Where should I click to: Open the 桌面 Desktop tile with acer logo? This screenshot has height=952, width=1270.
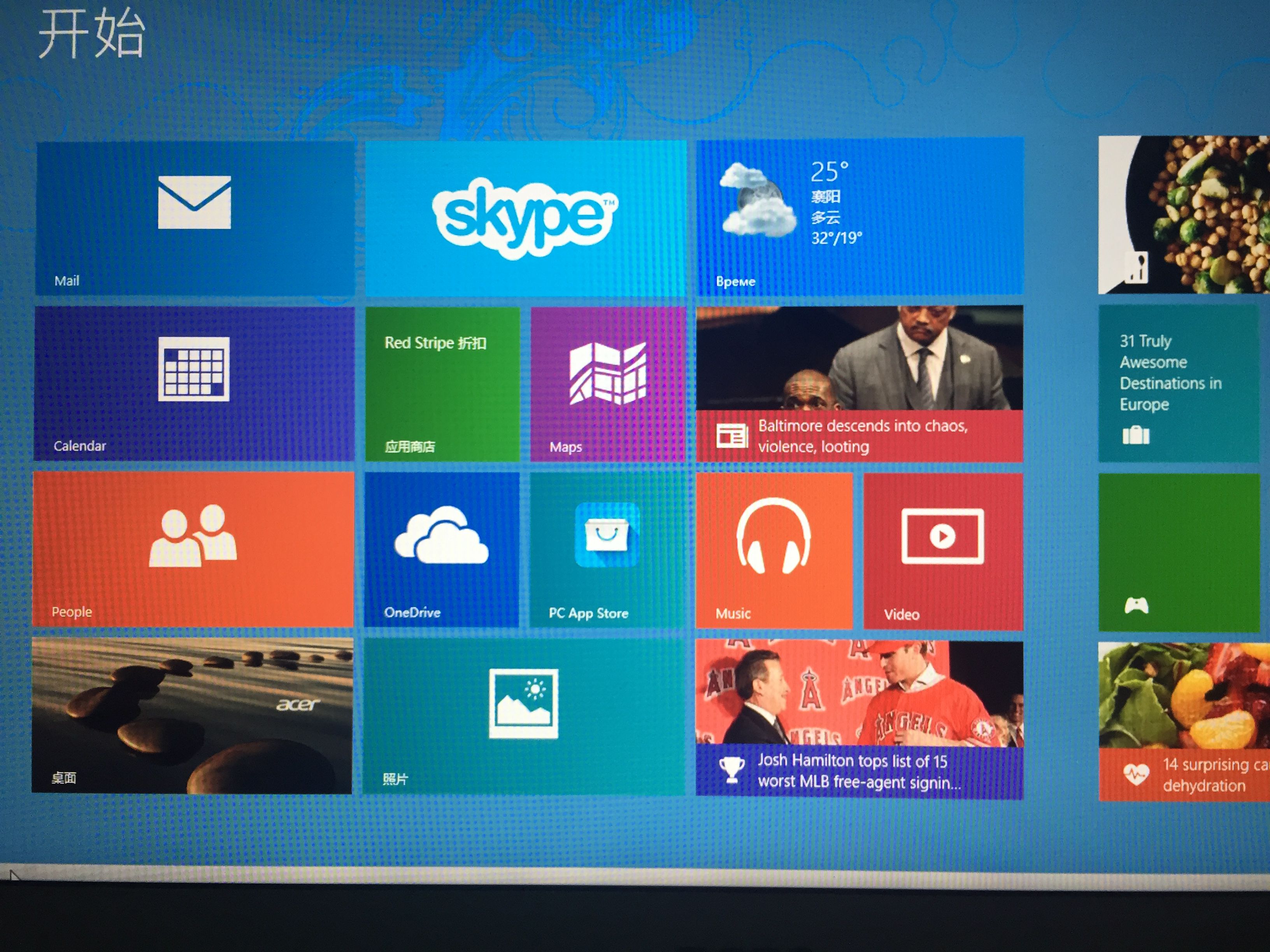(192, 715)
